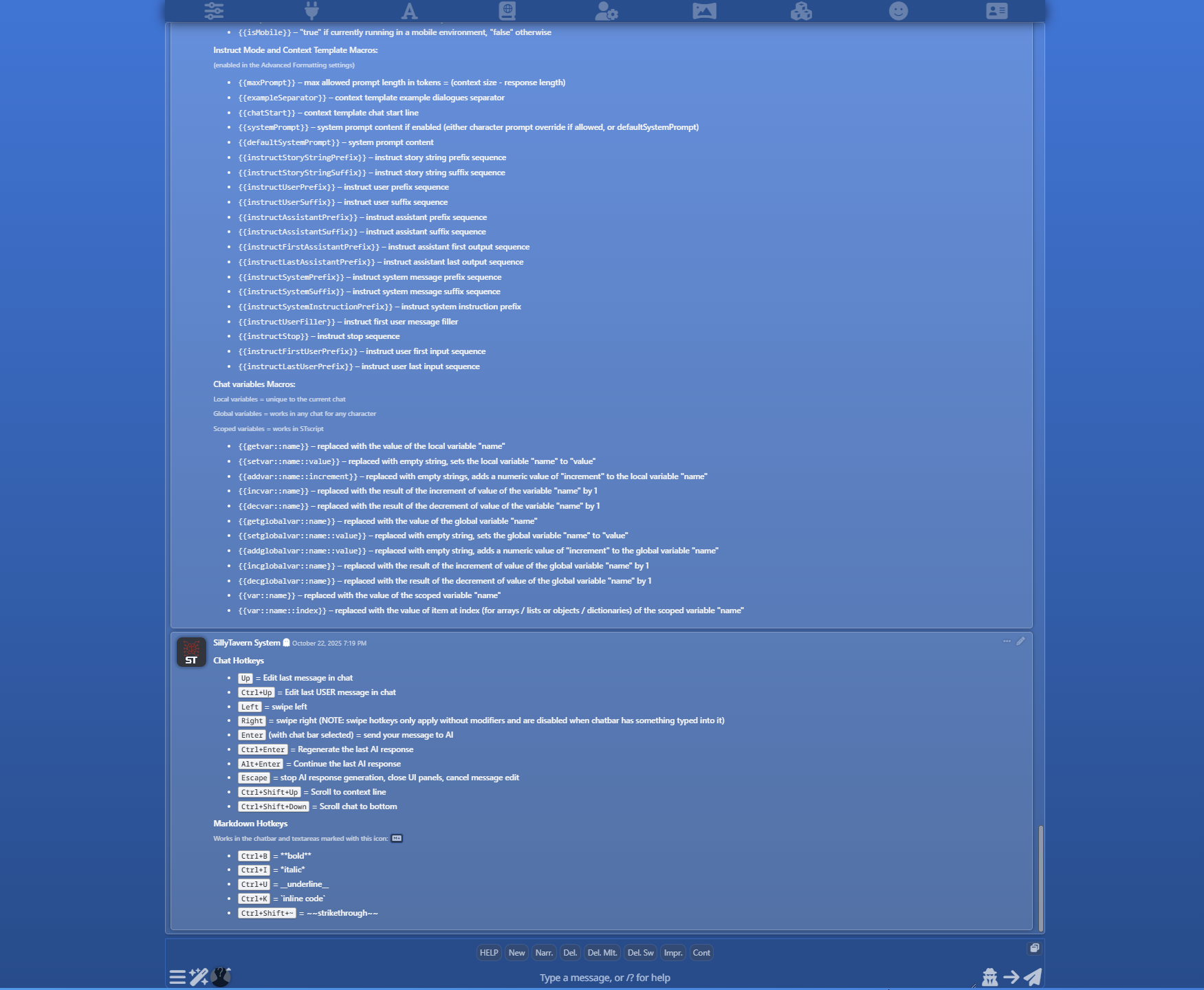
Task: Click the persona silhouette icon near chat bar
Action: [x=221, y=977]
